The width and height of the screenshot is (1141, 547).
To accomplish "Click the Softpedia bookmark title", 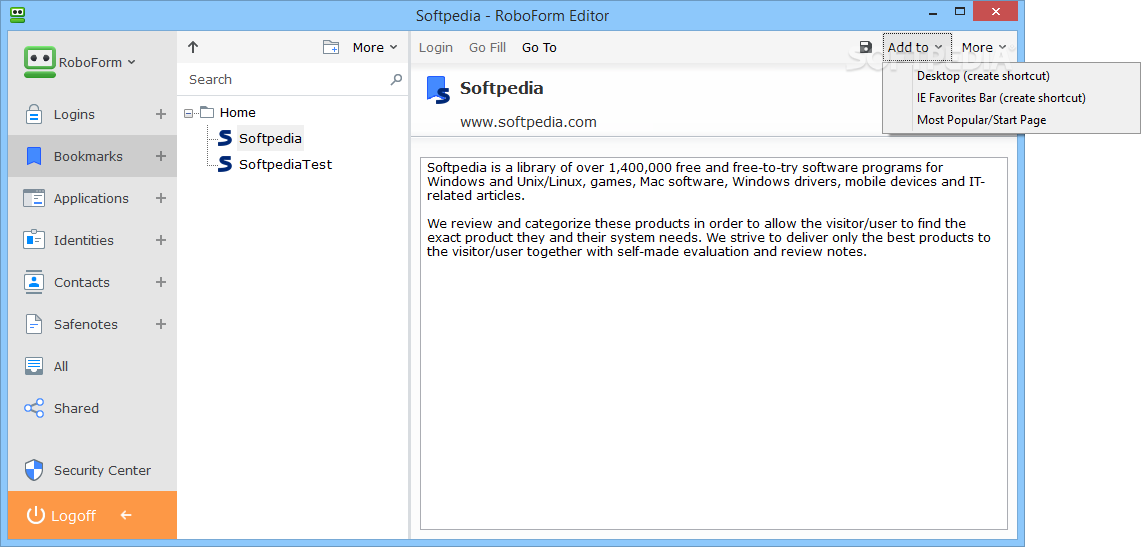I will click(x=501, y=89).
